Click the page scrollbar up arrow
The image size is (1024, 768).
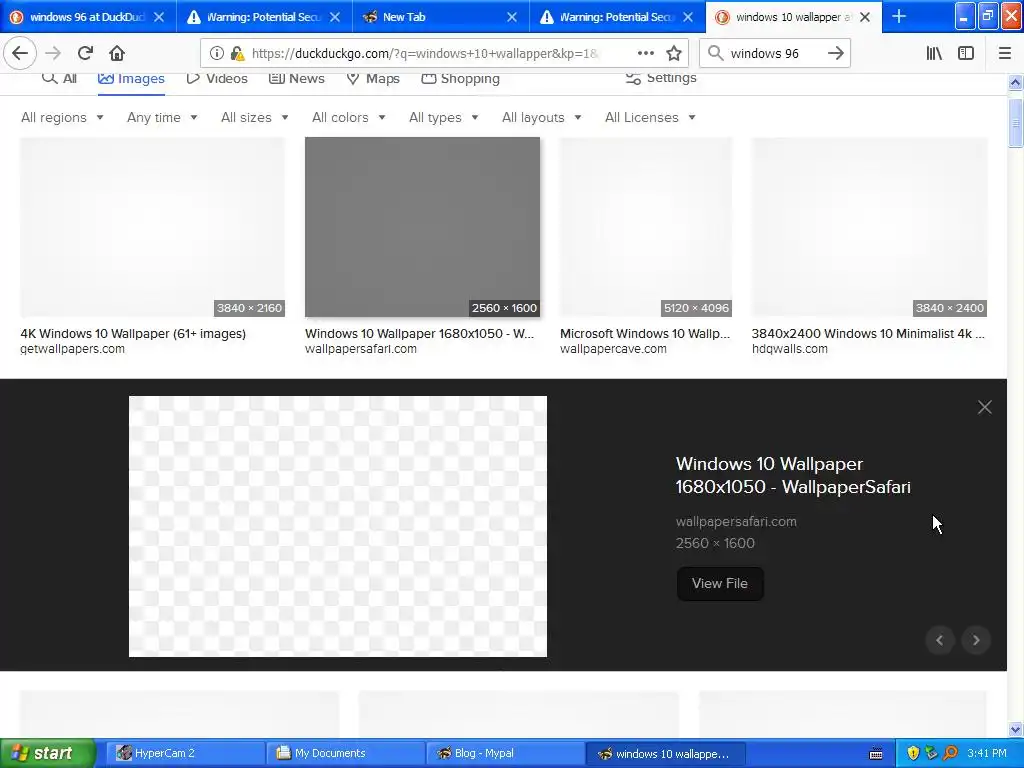(x=1015, y=82)
